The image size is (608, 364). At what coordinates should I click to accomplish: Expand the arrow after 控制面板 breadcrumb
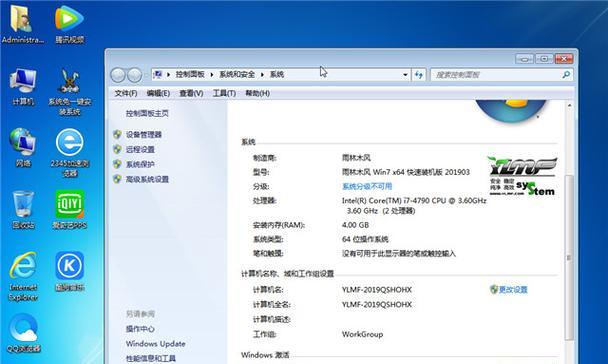coord(212,74)
